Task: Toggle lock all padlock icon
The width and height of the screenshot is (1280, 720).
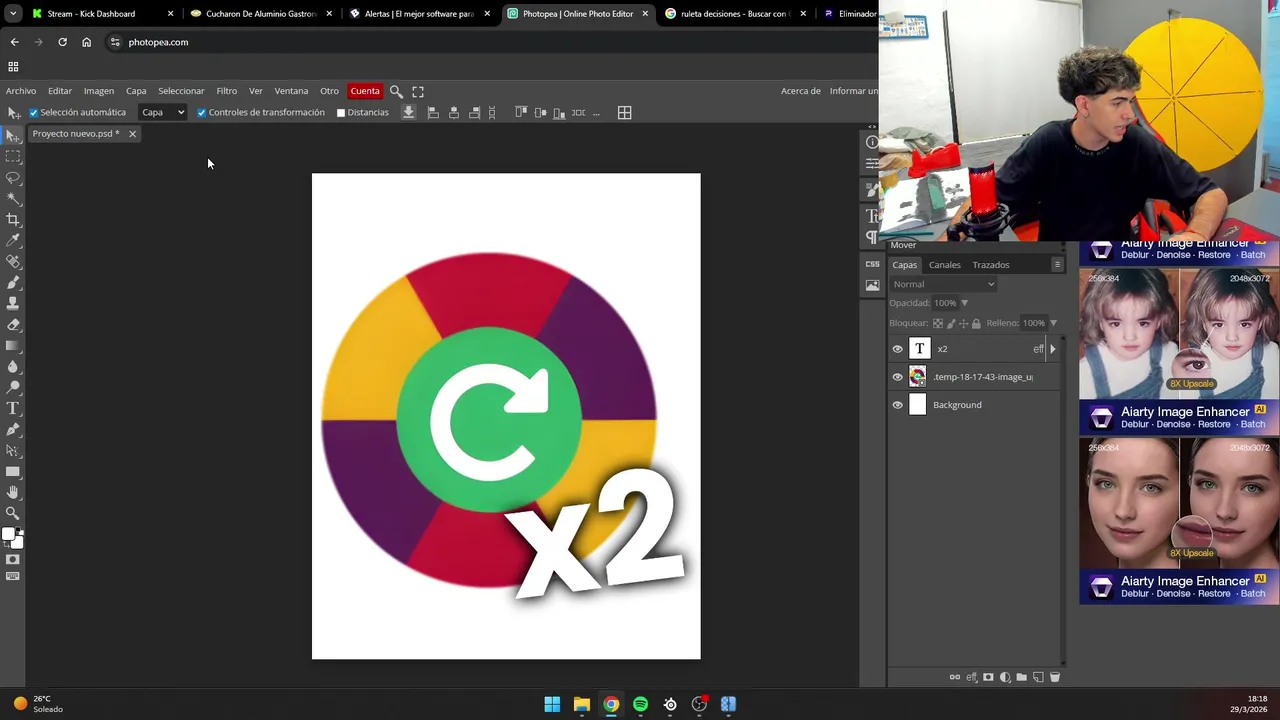Action: pyautogui.click(x=976, y=323)
